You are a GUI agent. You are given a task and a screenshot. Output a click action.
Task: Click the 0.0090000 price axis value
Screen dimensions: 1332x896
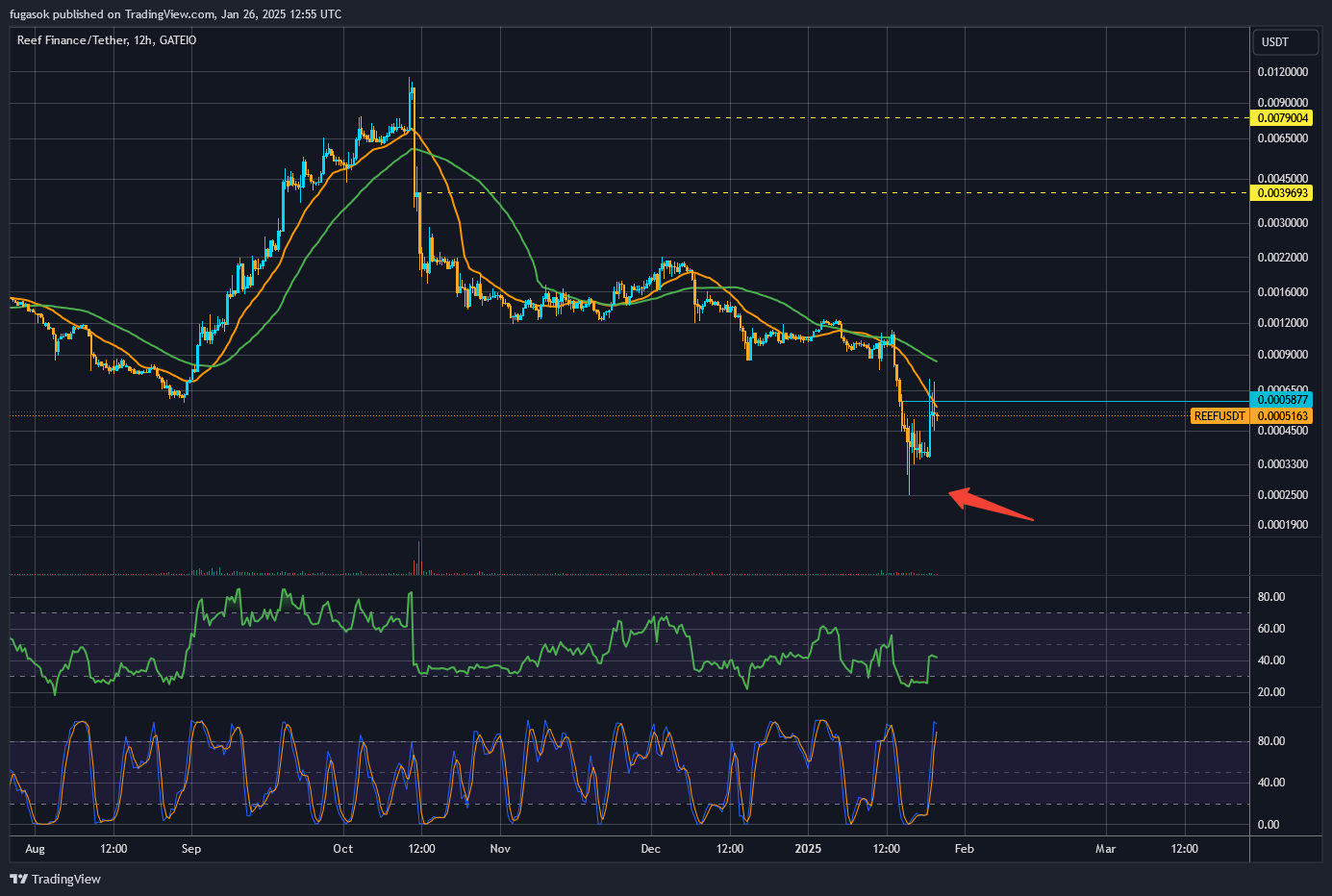[x=1283, y=103]
